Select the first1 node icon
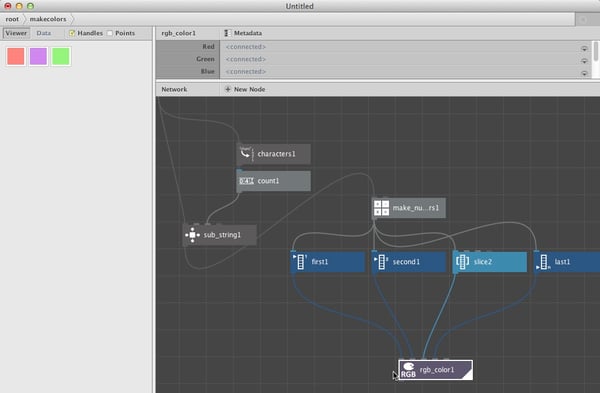This screenshot has height=393, width=600. tap(300, 262)
